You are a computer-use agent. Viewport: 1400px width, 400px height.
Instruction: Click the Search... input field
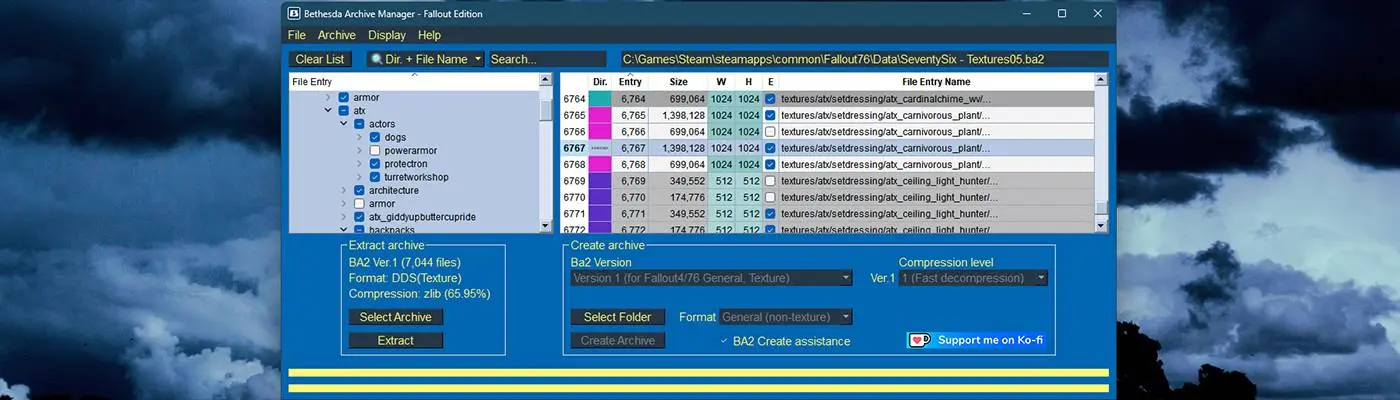(x=547, y=60)
